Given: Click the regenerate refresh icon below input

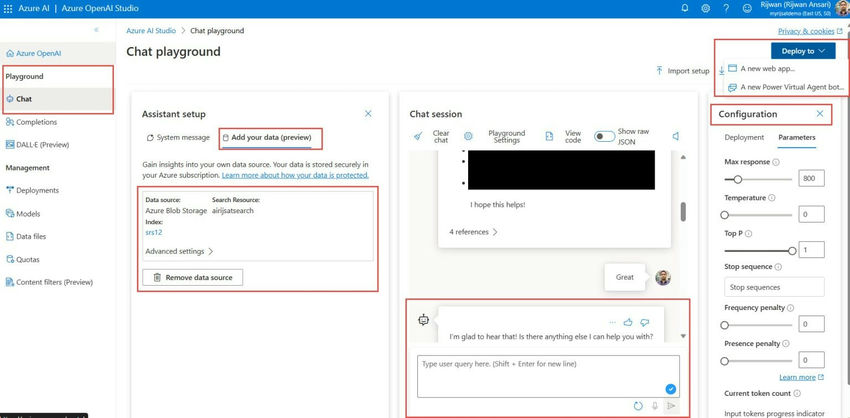Looking at the screenshot, I should pyautogui.click(x=638, y=406).
